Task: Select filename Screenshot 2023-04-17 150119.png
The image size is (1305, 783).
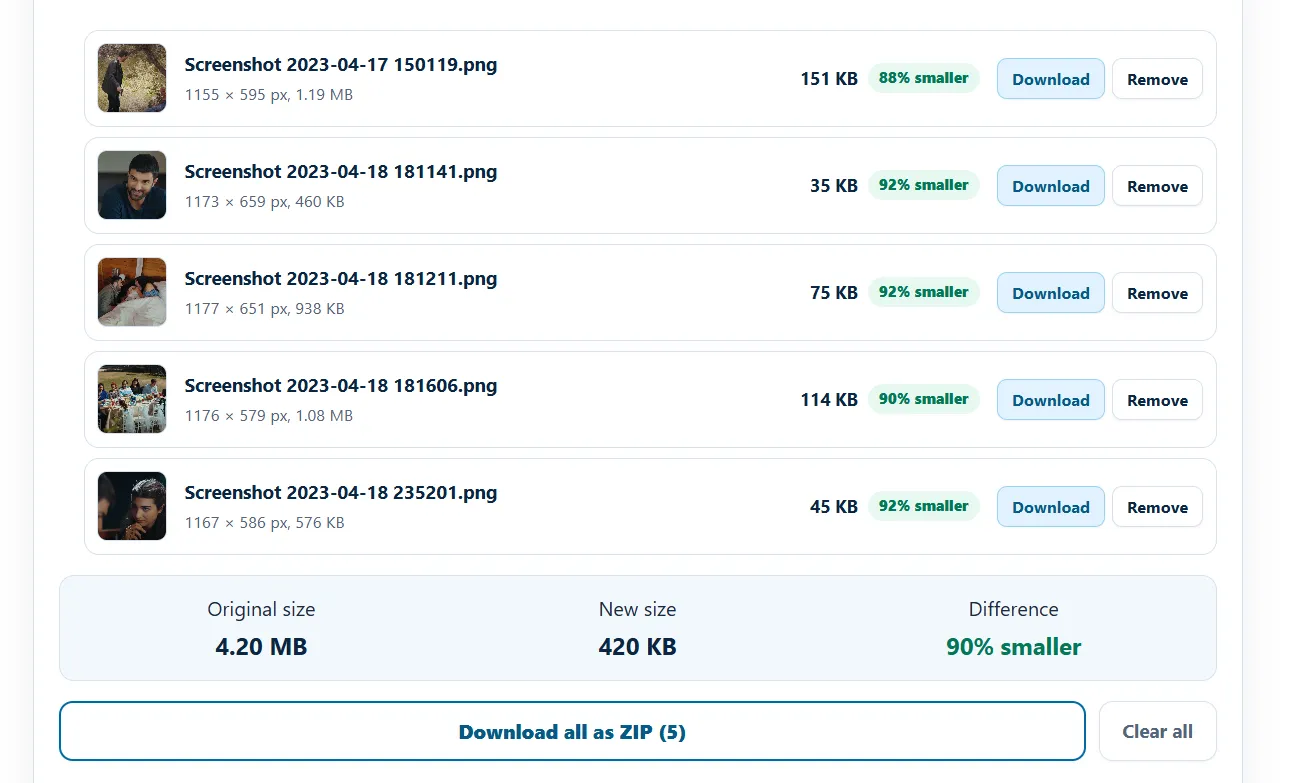Action: pos(341,65)
